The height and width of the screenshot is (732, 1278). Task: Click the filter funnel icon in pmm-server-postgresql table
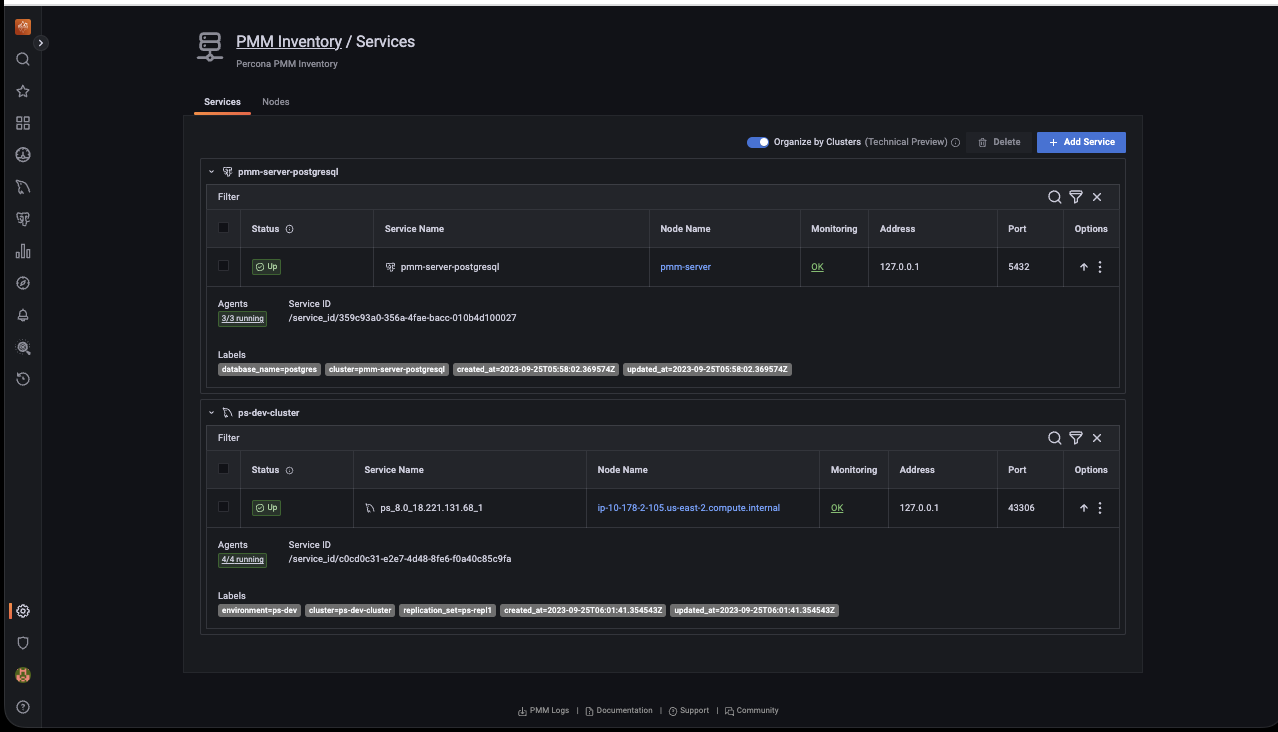[x=1076, y=197]
